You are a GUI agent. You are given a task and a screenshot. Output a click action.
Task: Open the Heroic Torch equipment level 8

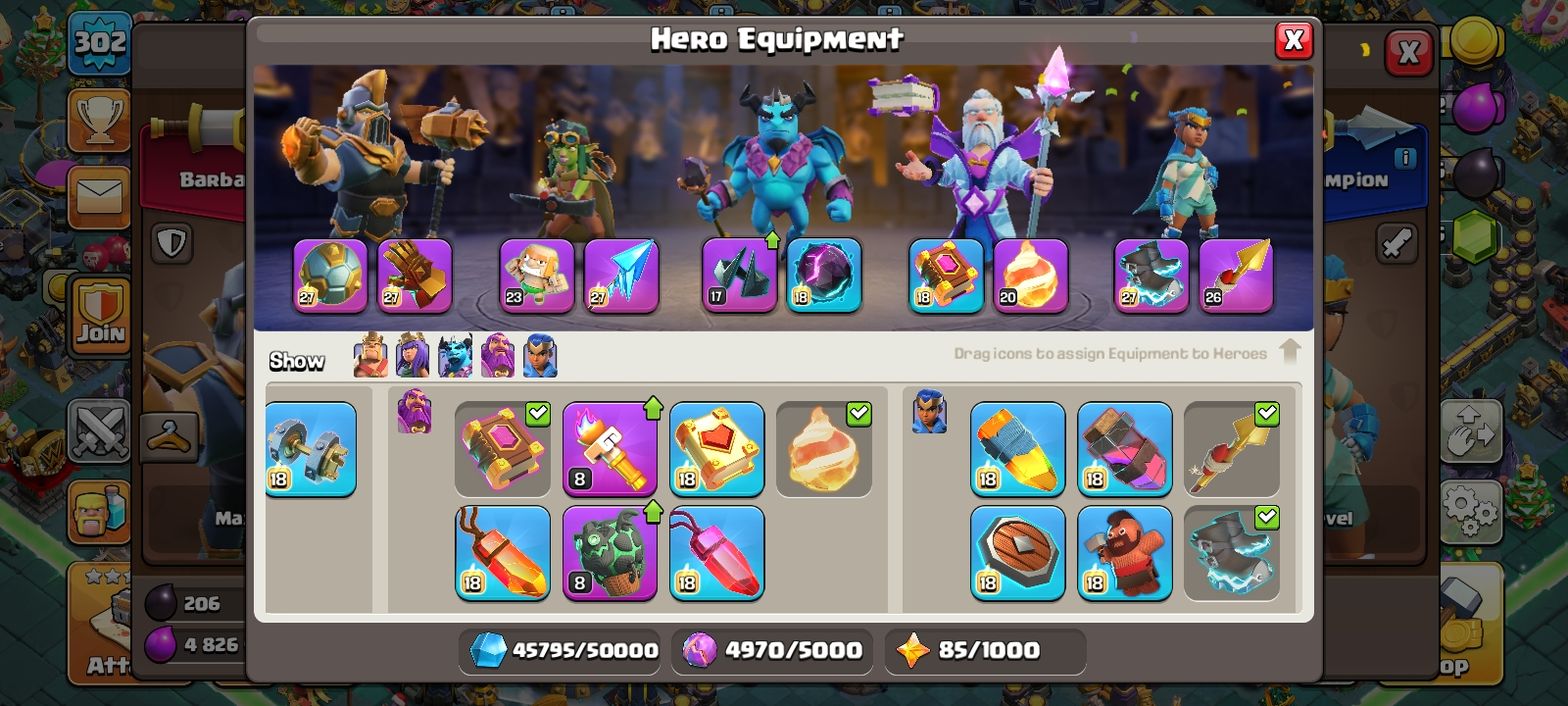[x=610, y=449]
